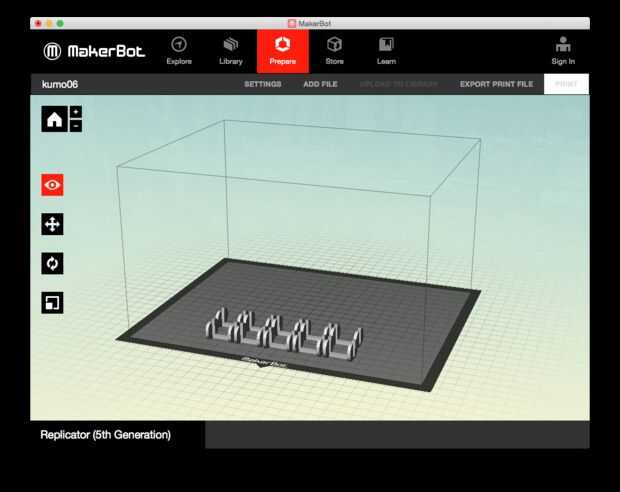Click the gray status bar area
Screen dimensions: 620x492
click(397, 435)
